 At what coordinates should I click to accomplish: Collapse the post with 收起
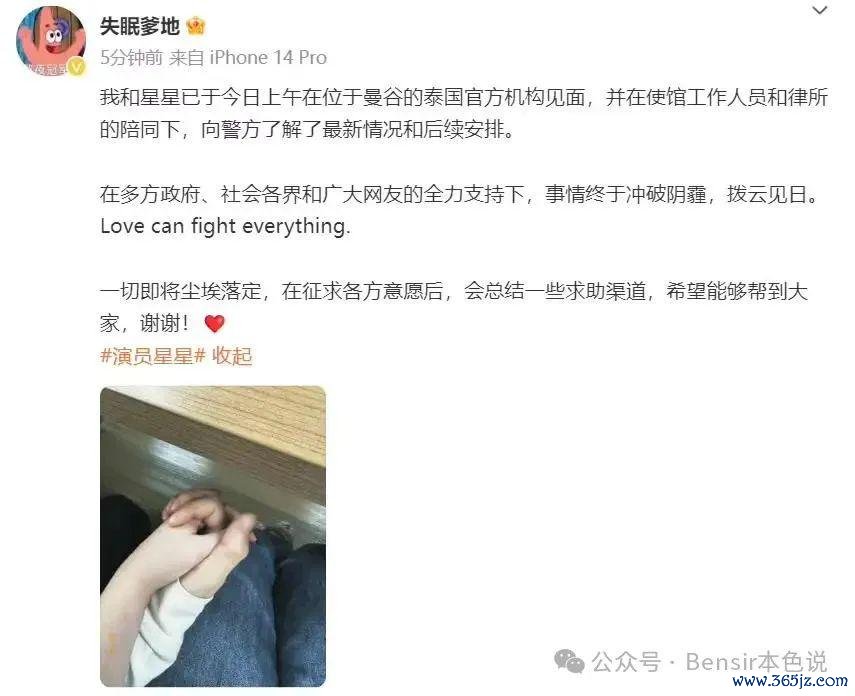[232, 356]
